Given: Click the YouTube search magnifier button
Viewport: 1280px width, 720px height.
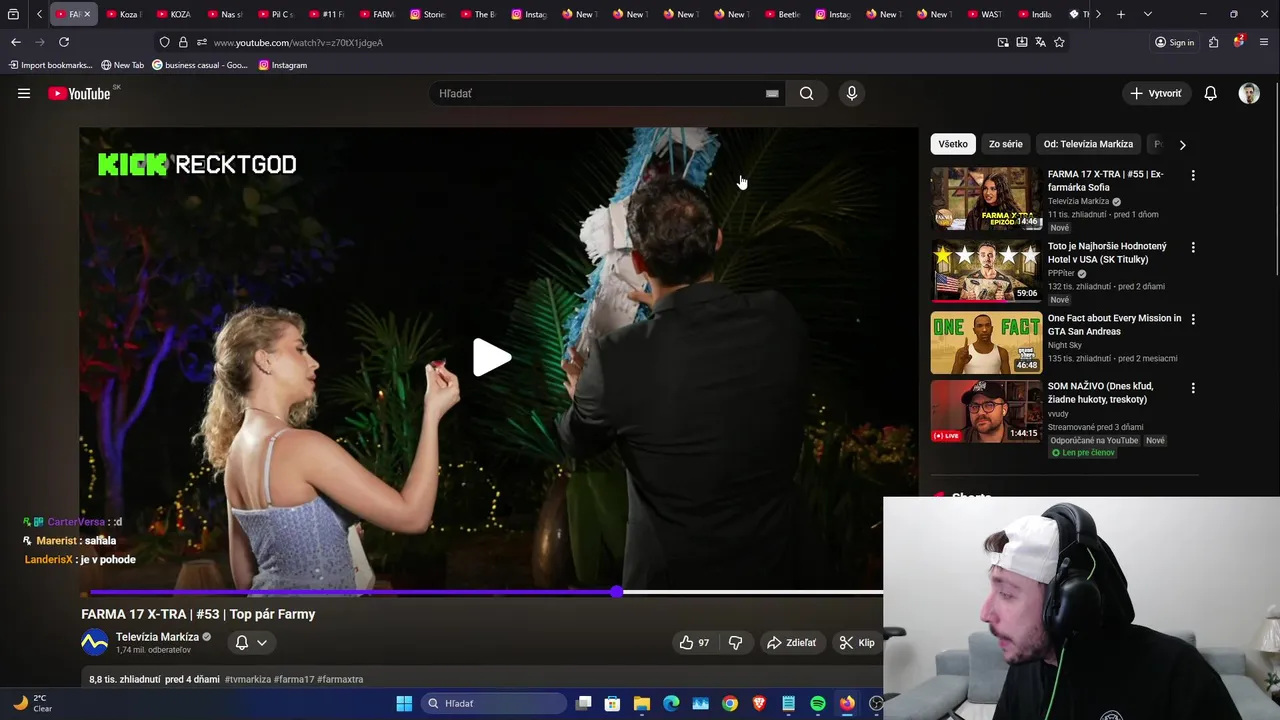Looking at the screenshot, I should pyautogui.click(x=806, y=93).
